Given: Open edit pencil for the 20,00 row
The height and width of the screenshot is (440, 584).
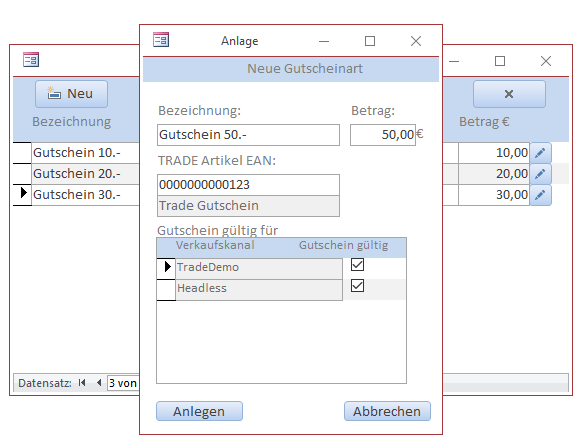Looking at the screenshot, I should [x=540, y=174].
